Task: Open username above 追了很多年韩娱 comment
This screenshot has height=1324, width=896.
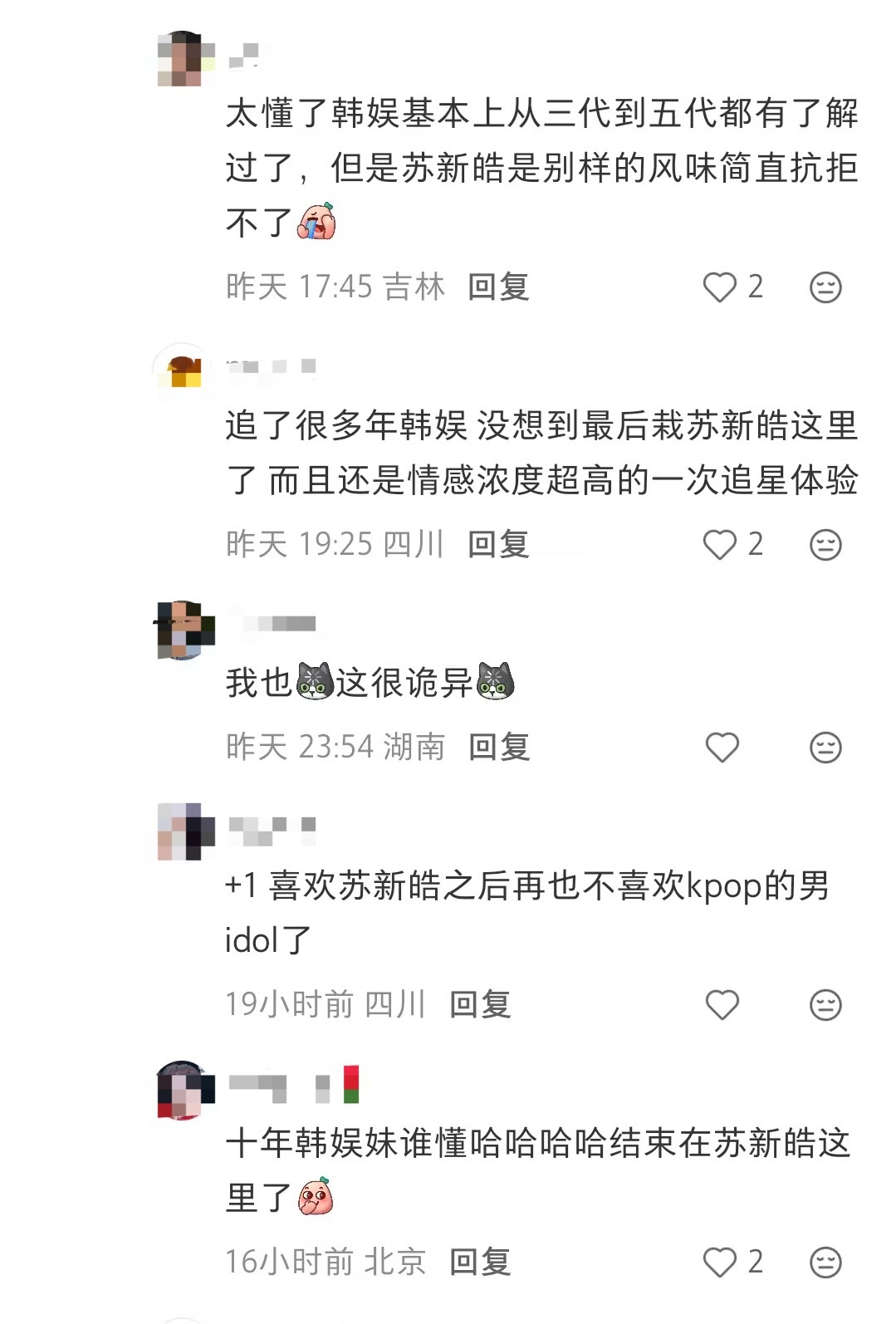Action: point(271,366)
